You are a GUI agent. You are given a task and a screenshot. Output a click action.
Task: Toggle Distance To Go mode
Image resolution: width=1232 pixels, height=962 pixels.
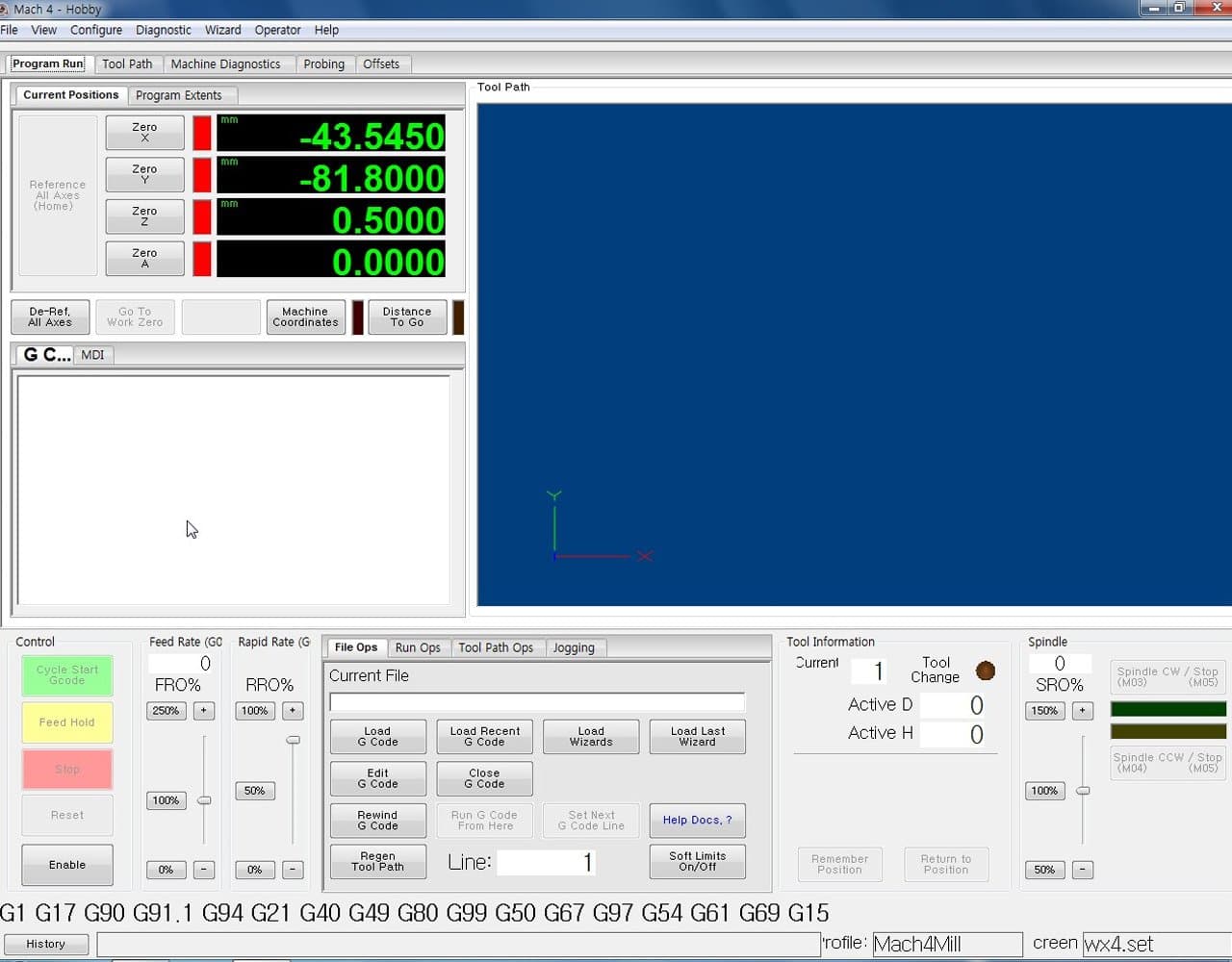coord(407,316)
